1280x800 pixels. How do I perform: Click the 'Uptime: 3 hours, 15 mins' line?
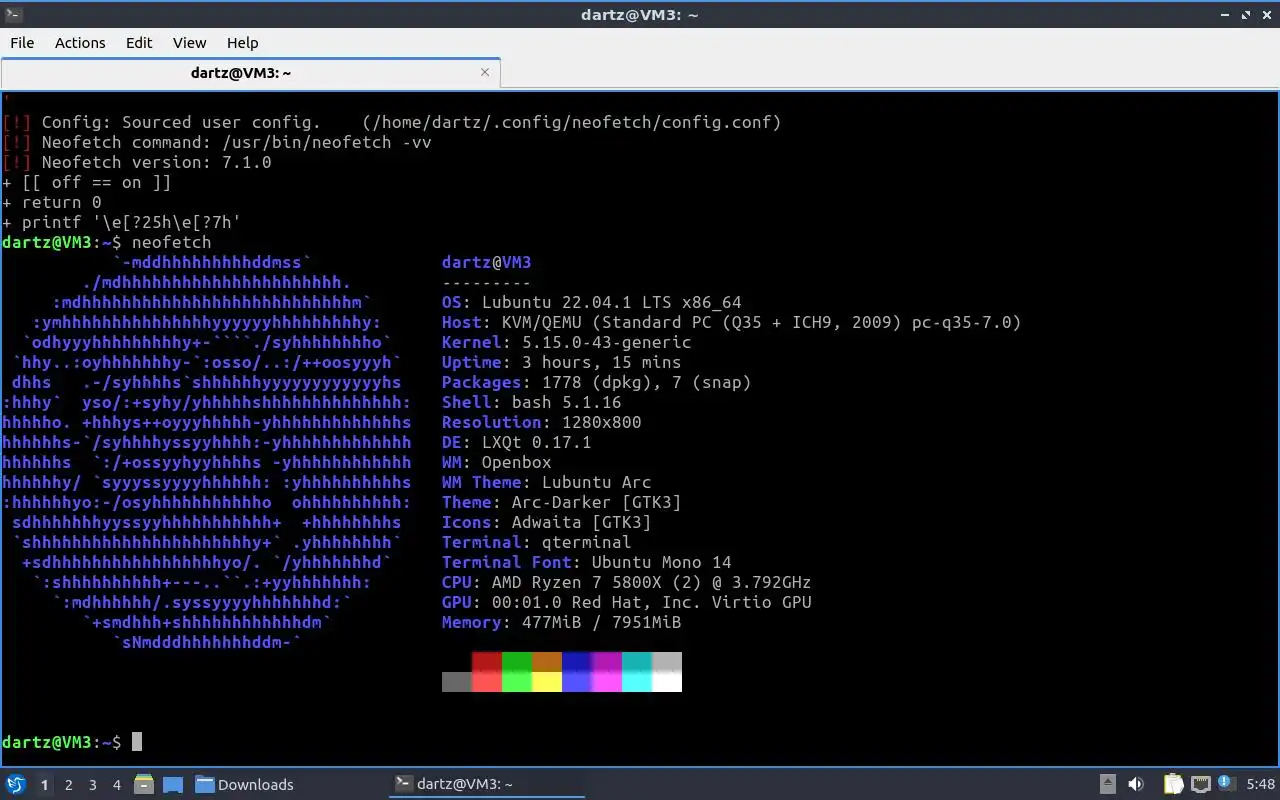click(x=562, y=362)
